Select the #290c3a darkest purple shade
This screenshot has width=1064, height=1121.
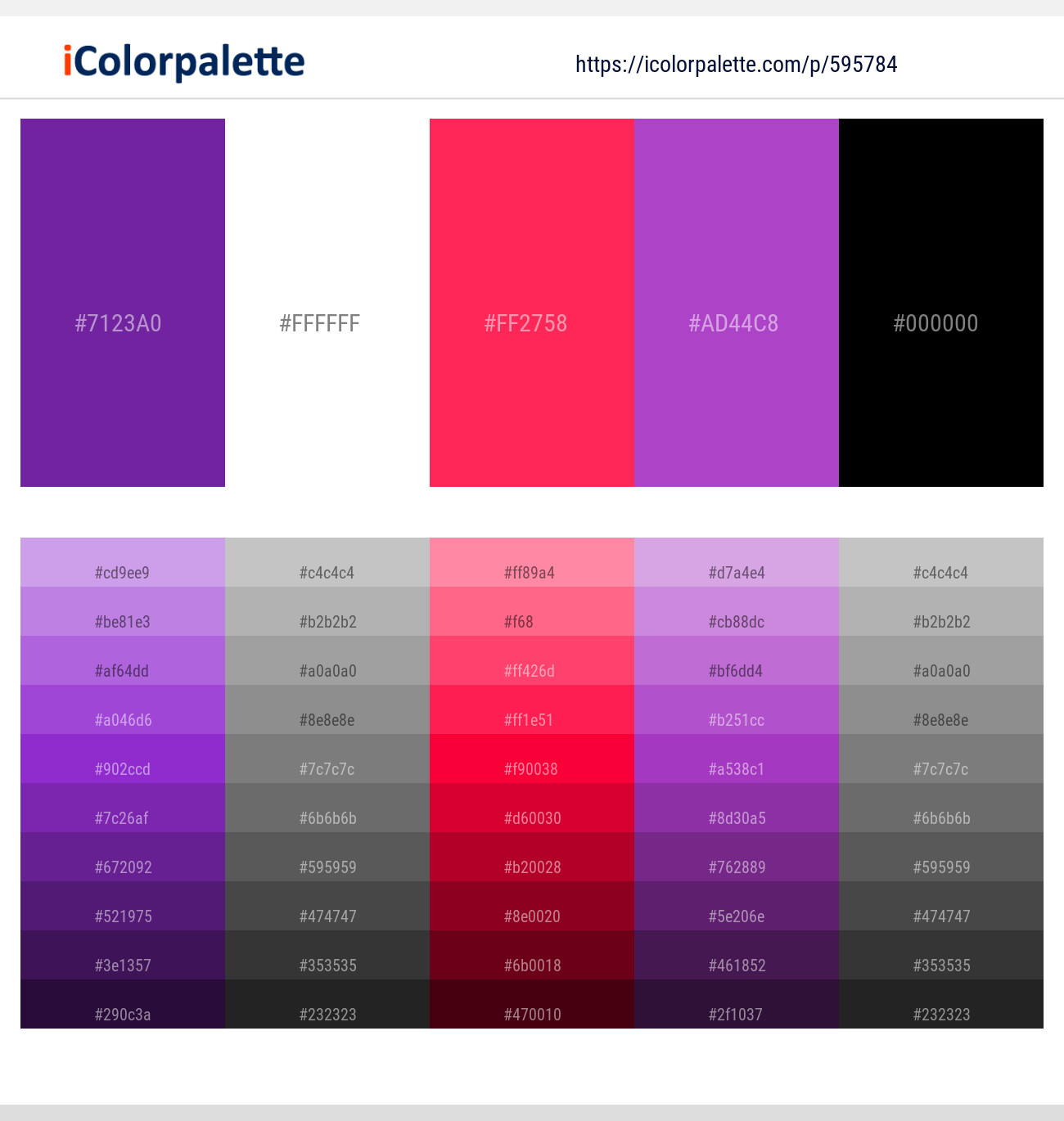click(123, 1005)
